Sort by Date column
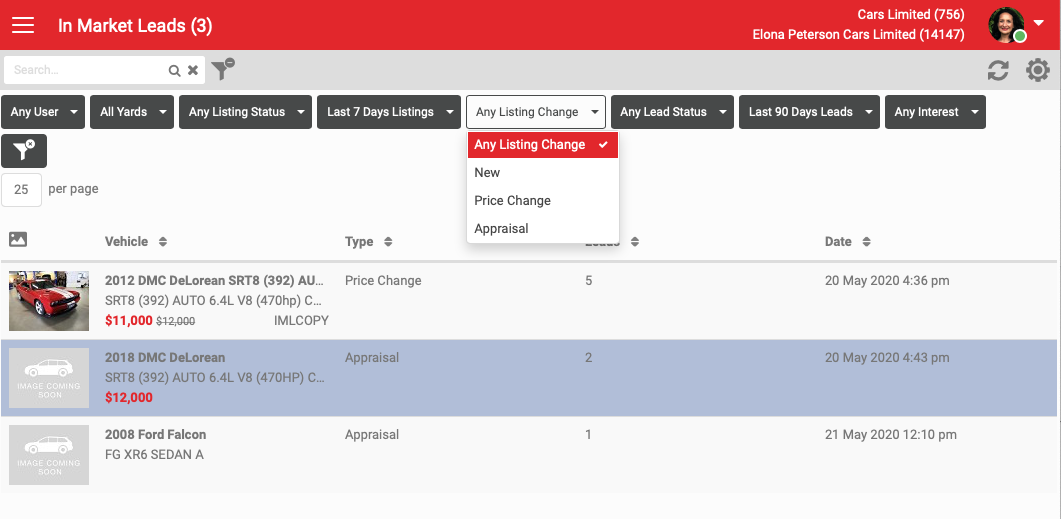Viewport: 1061px width, 519px height. (847, 242)
